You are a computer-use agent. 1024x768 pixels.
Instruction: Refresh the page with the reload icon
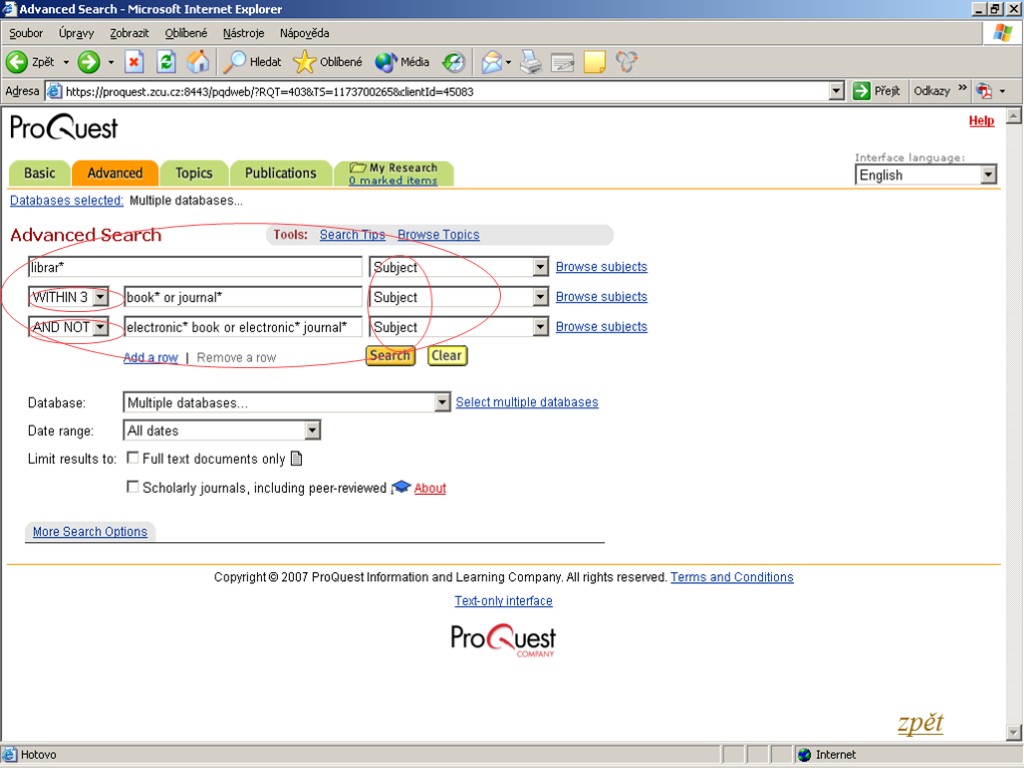pyautogui.click(x=166, y=62)
